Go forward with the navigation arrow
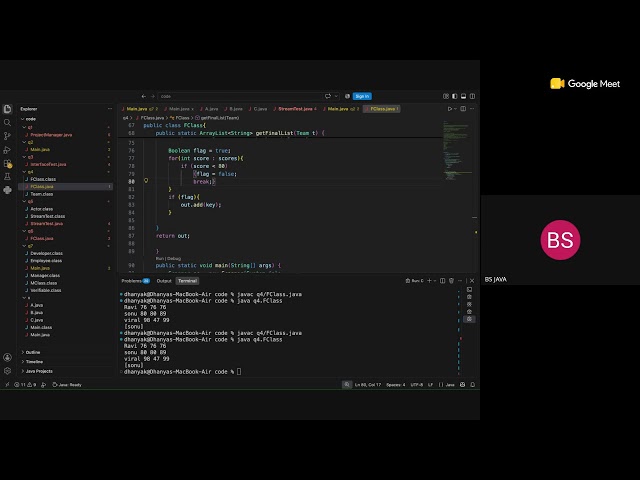 (x=153, y=96)
